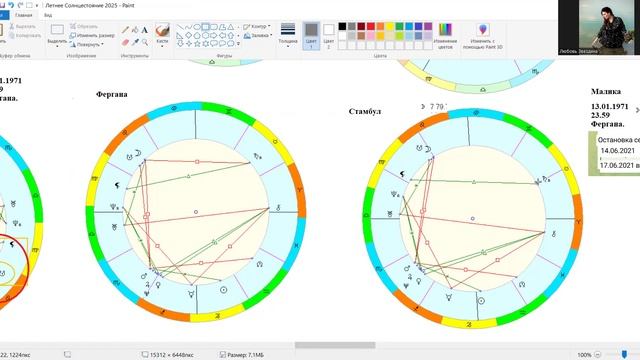The image size is (640, 360).
Task: Pick the red color swatch
Action: pos(371,27)
